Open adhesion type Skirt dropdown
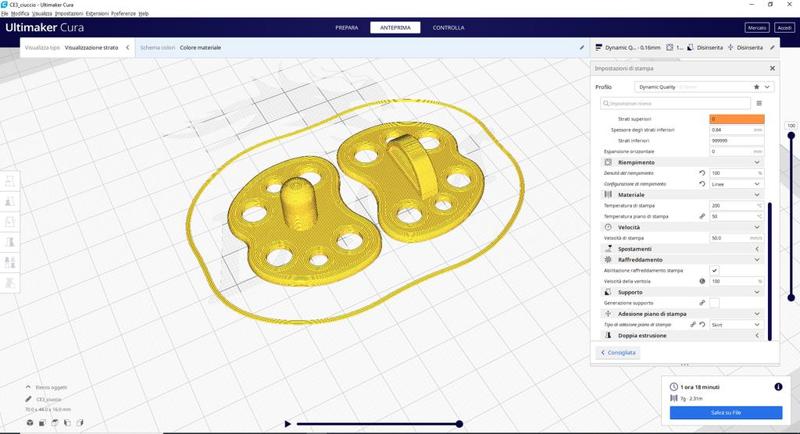 coord(737,324)
